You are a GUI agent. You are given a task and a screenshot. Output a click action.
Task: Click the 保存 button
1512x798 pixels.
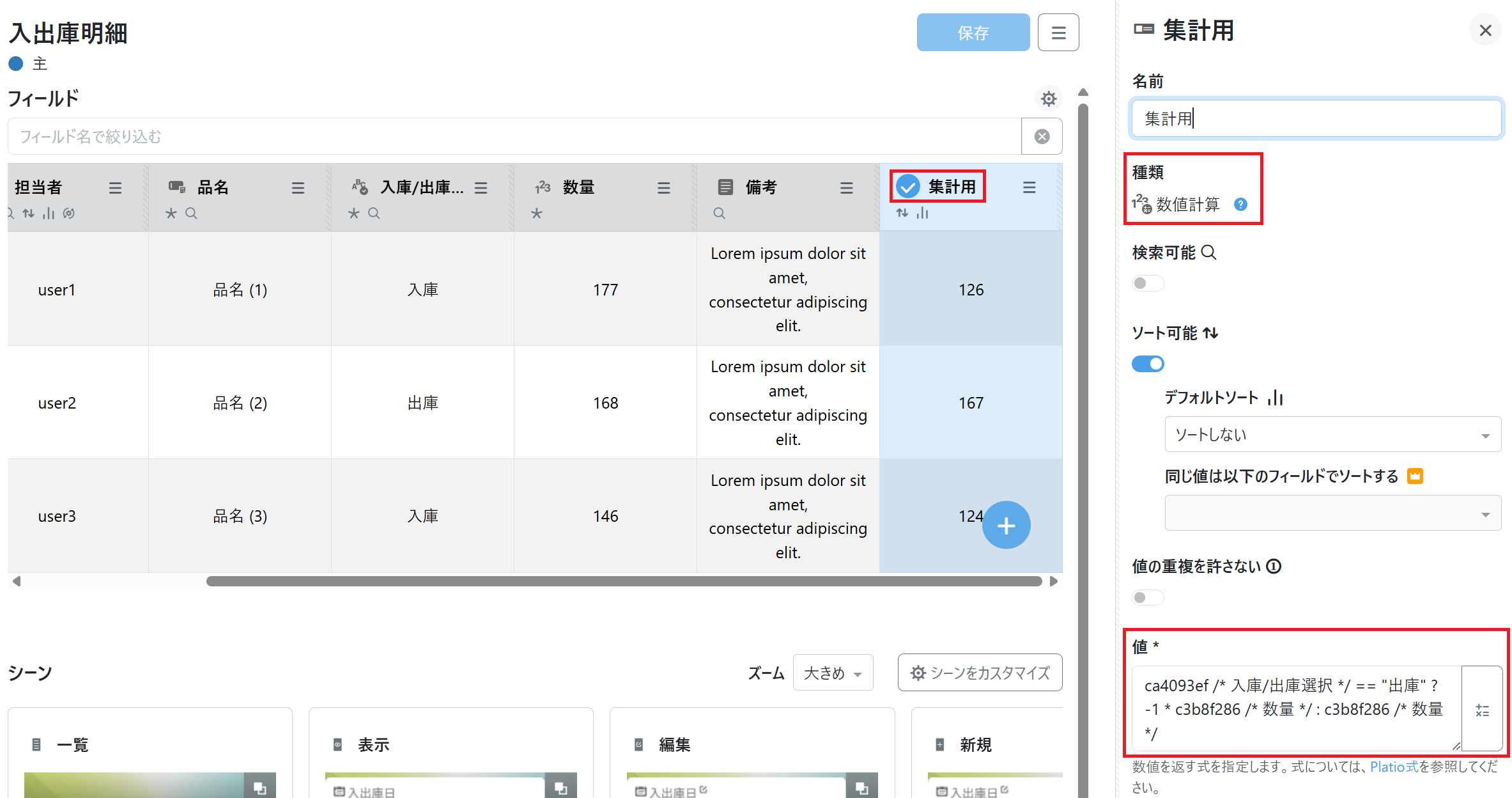point(973,33)
